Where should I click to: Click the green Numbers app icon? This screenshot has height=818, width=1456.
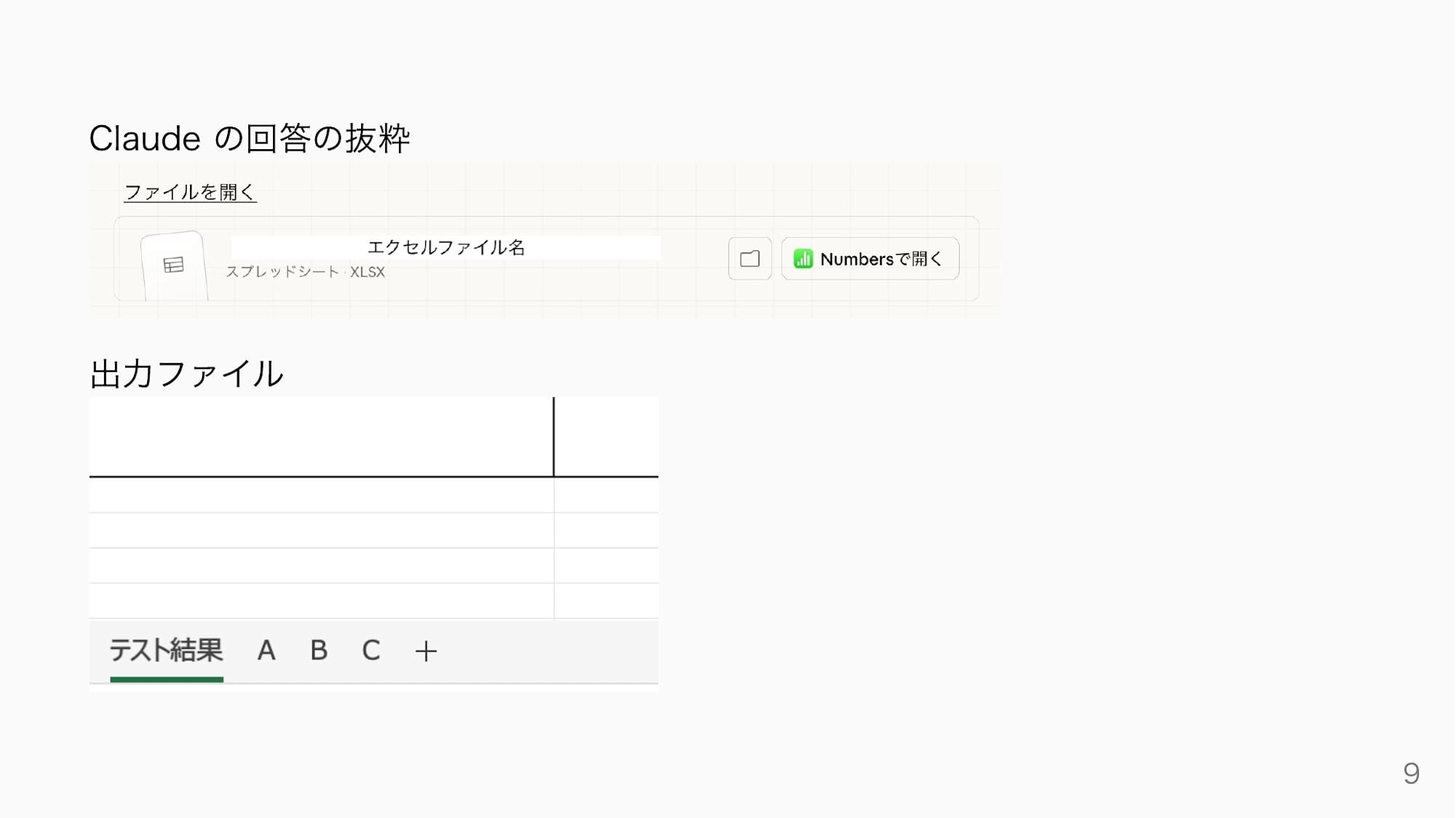coord(803,258)
